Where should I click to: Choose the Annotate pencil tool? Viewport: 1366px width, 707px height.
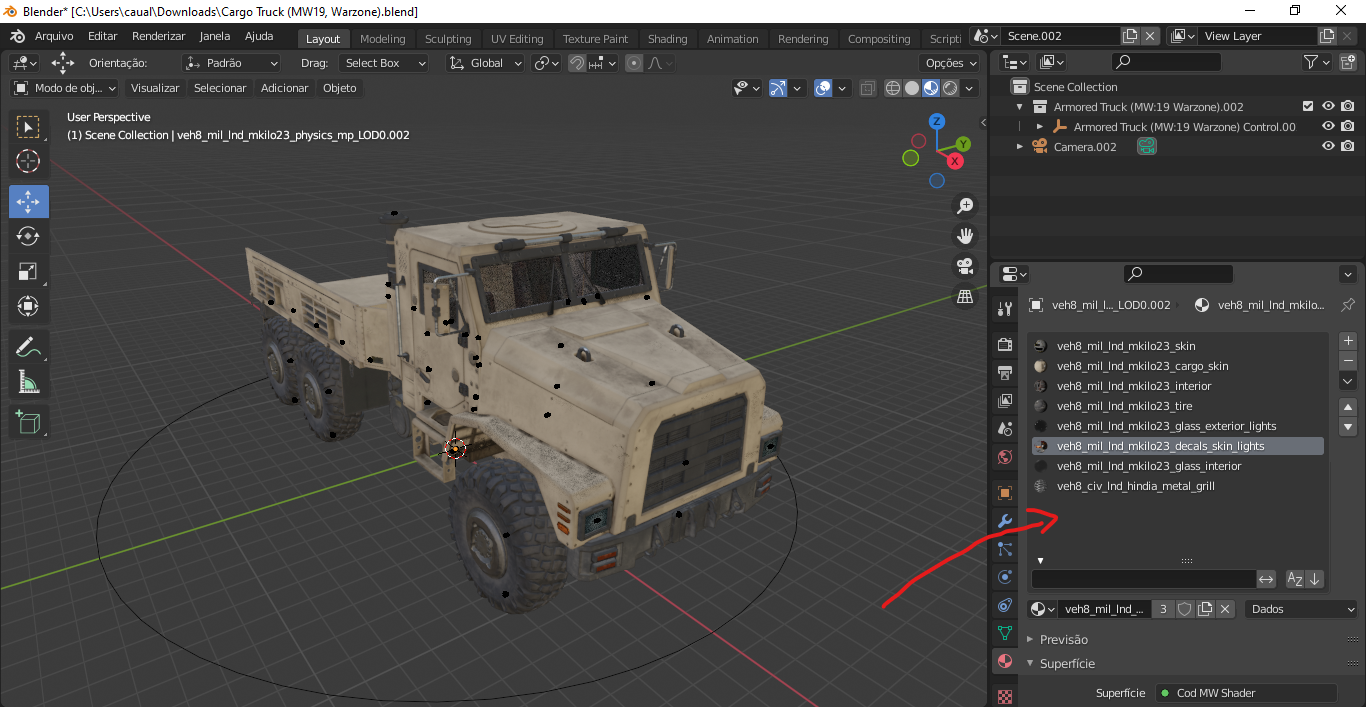tap(28, 347)
